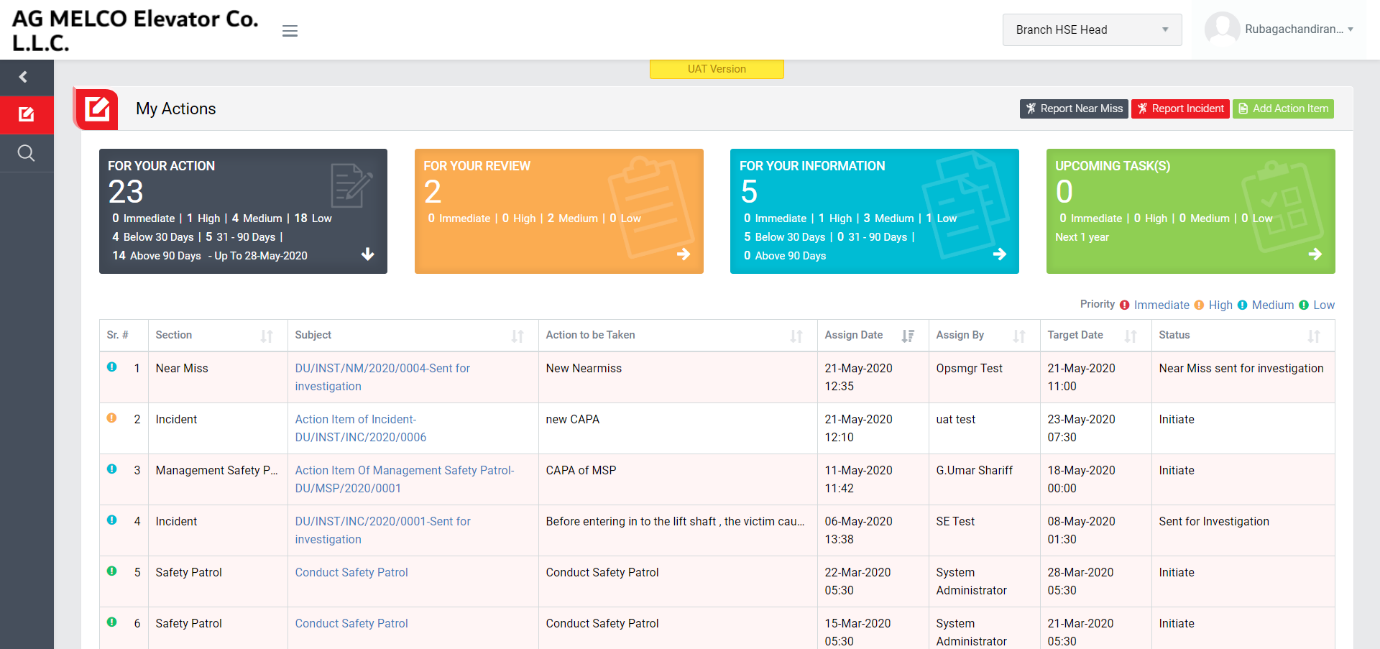
Task: Click "uat test" in Assign By column
Action: pos(956,419)
